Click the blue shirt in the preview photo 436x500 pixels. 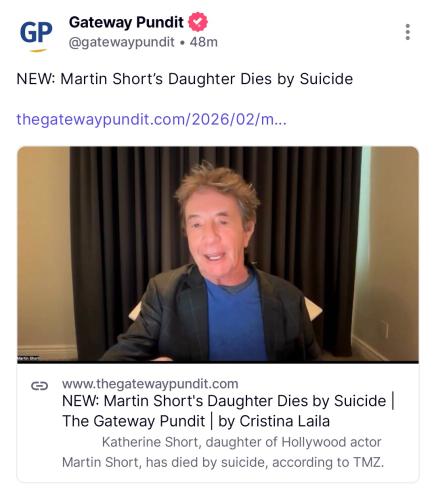235,320
